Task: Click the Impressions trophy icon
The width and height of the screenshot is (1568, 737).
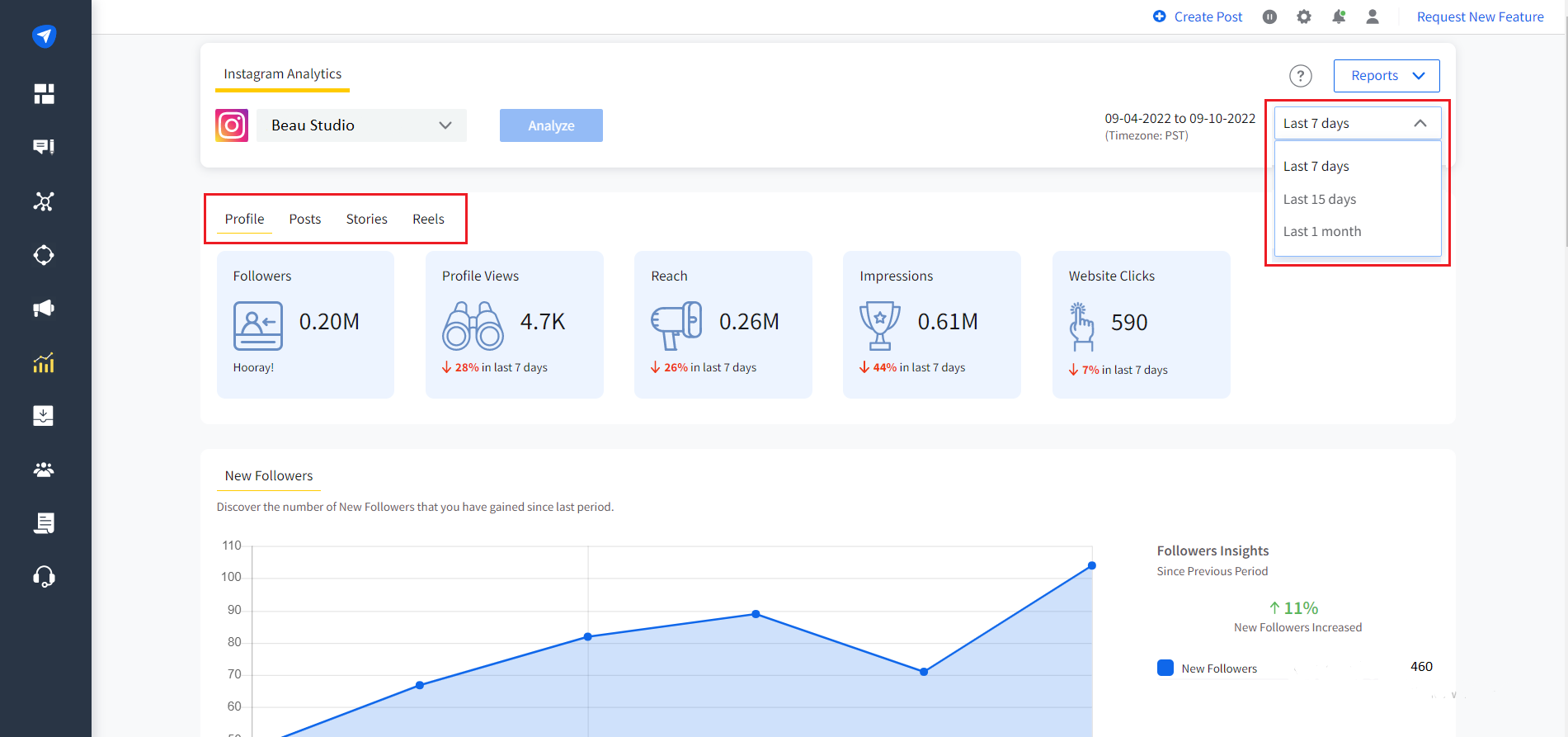Action: (x=880, y=325)
